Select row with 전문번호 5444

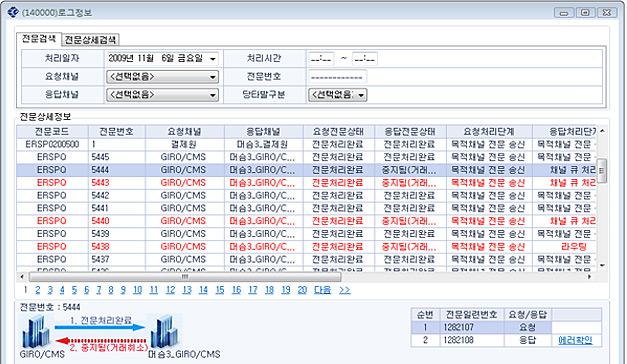pyautogui.click(x=306, y=170)
